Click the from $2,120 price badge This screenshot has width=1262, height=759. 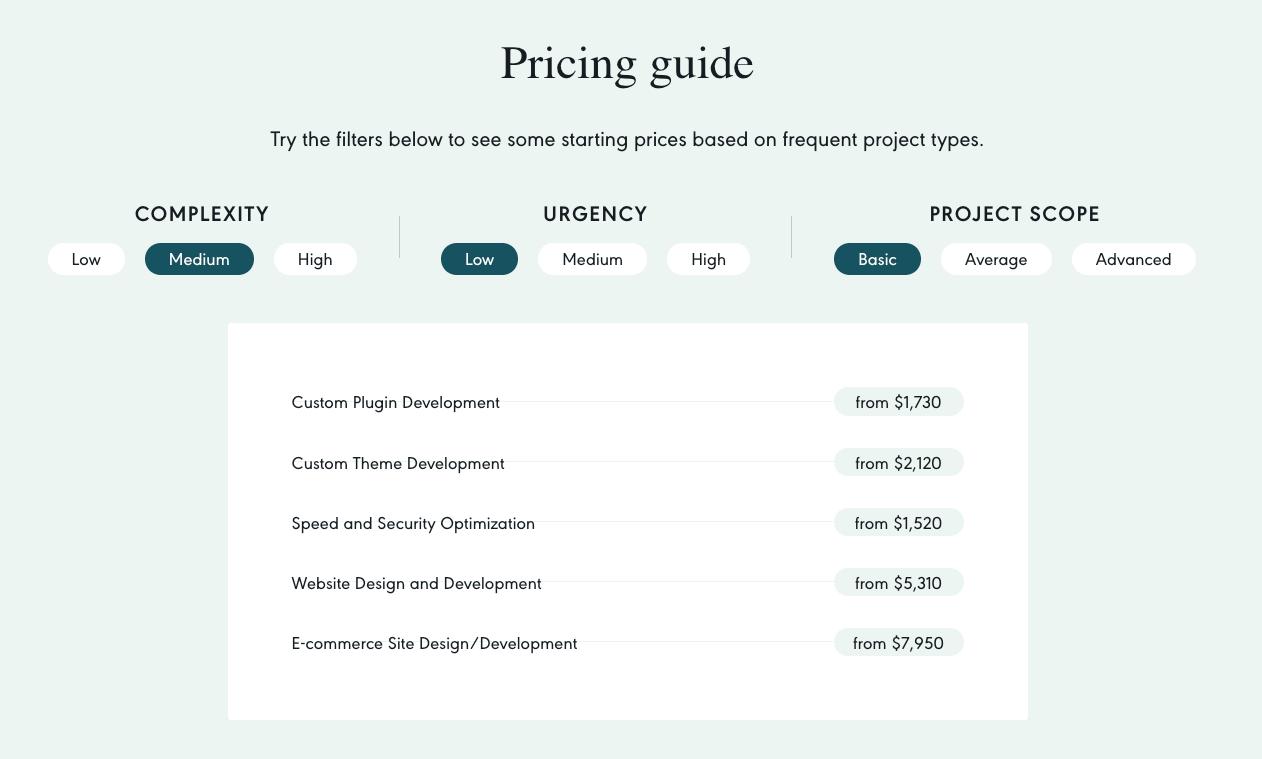[x=898, y=462]
